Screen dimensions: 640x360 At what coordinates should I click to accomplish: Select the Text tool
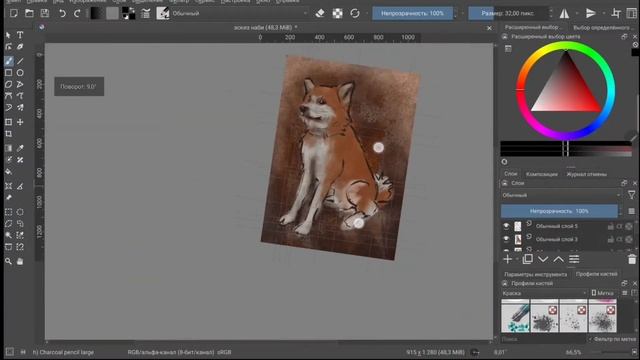coord(20,35)
